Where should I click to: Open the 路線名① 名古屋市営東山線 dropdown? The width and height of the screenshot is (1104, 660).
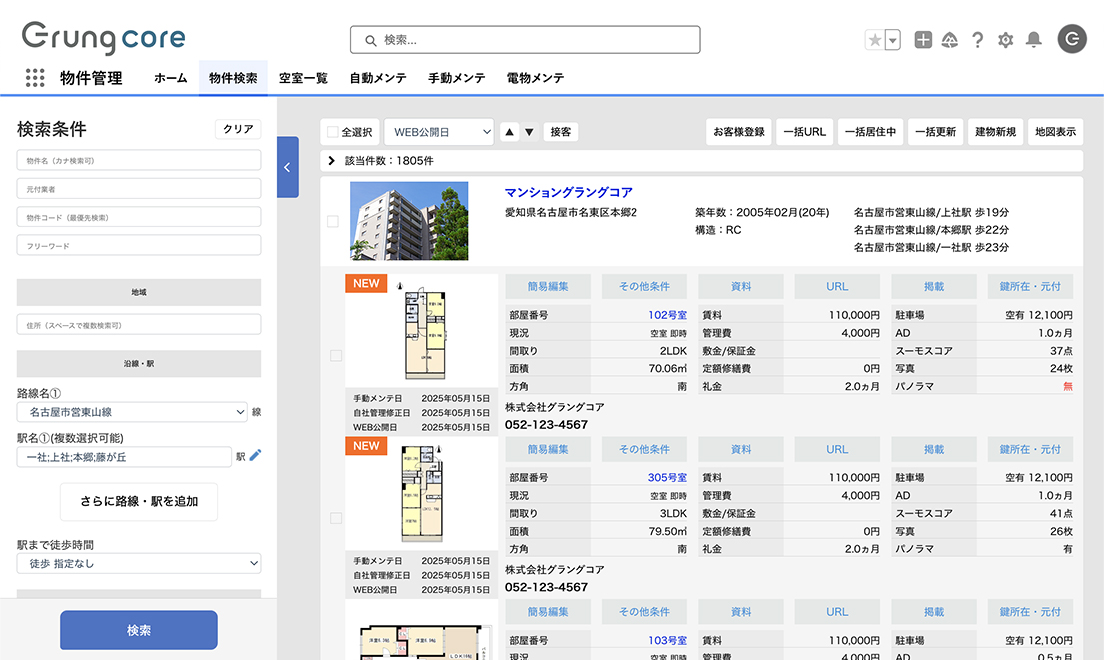coord(132,412)
